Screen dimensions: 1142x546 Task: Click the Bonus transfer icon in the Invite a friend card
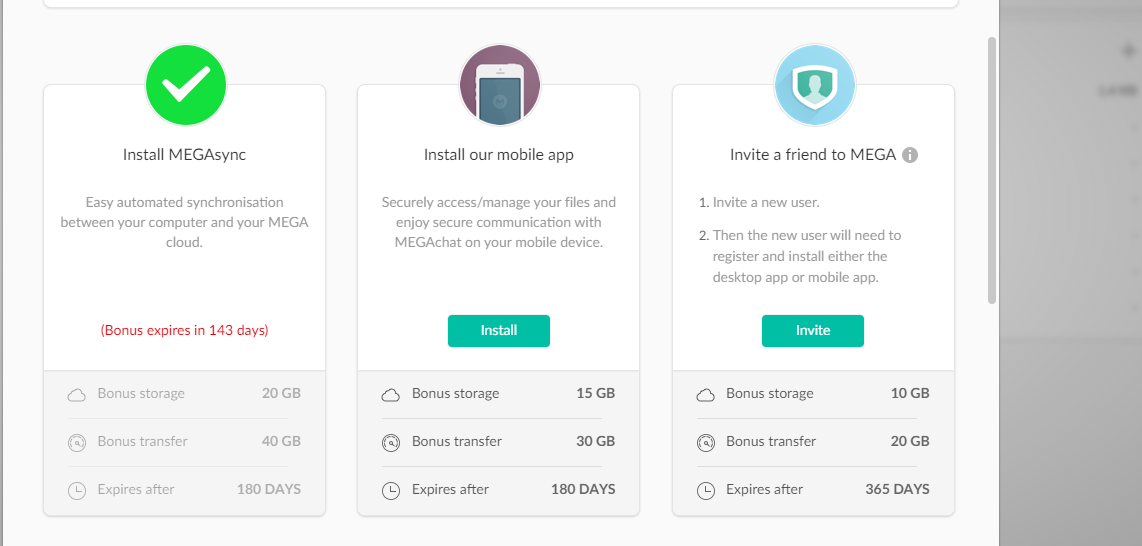click(706, 442)
